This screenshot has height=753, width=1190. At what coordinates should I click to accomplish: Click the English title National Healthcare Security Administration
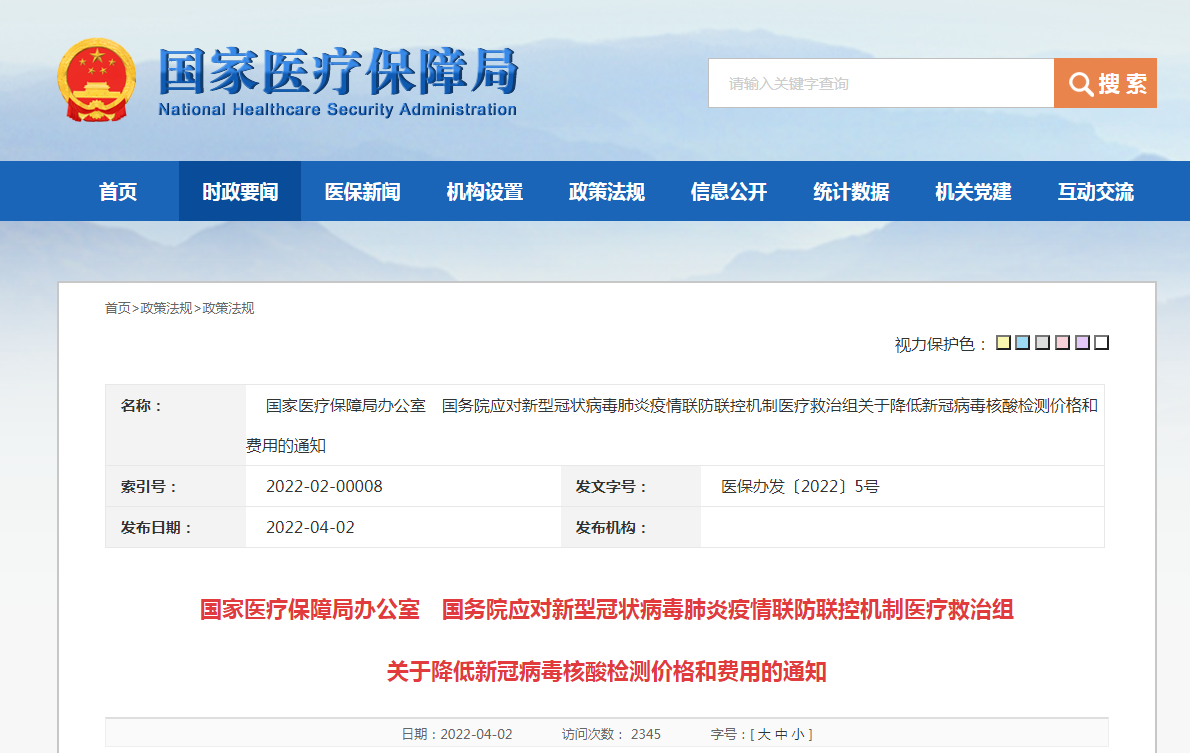(338, 109)
